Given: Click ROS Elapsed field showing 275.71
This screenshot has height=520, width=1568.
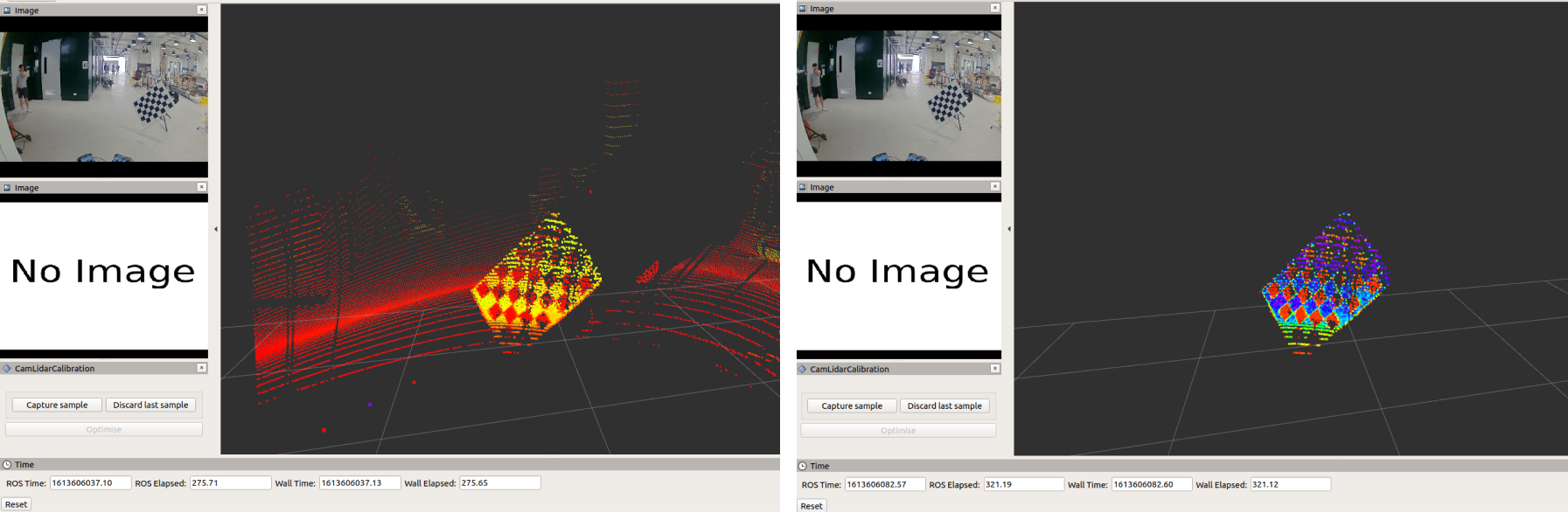Looking at the screenshot, I should point(230,482).
